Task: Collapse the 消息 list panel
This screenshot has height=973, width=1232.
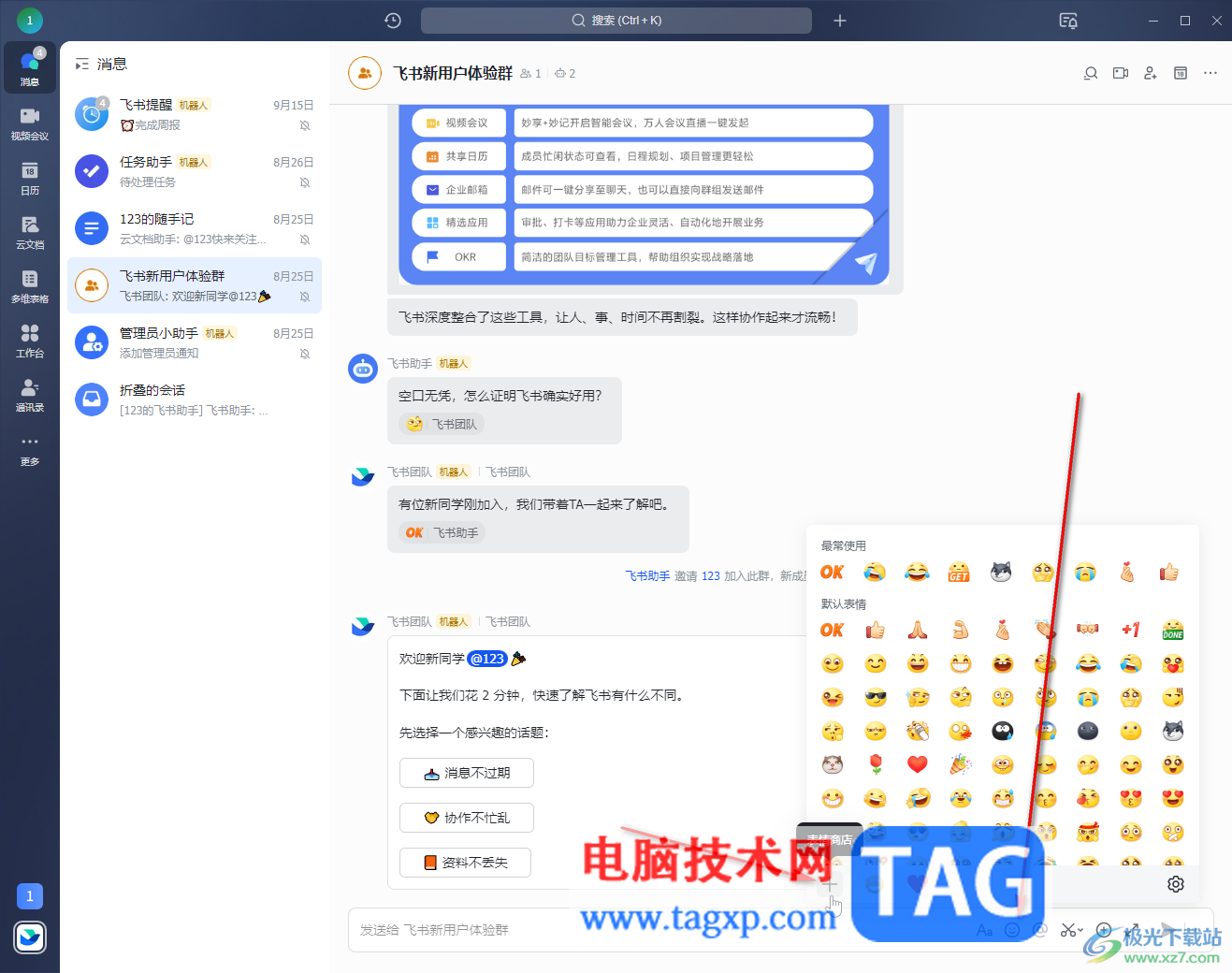Action: pyautogui.click(x=82, y=64)
